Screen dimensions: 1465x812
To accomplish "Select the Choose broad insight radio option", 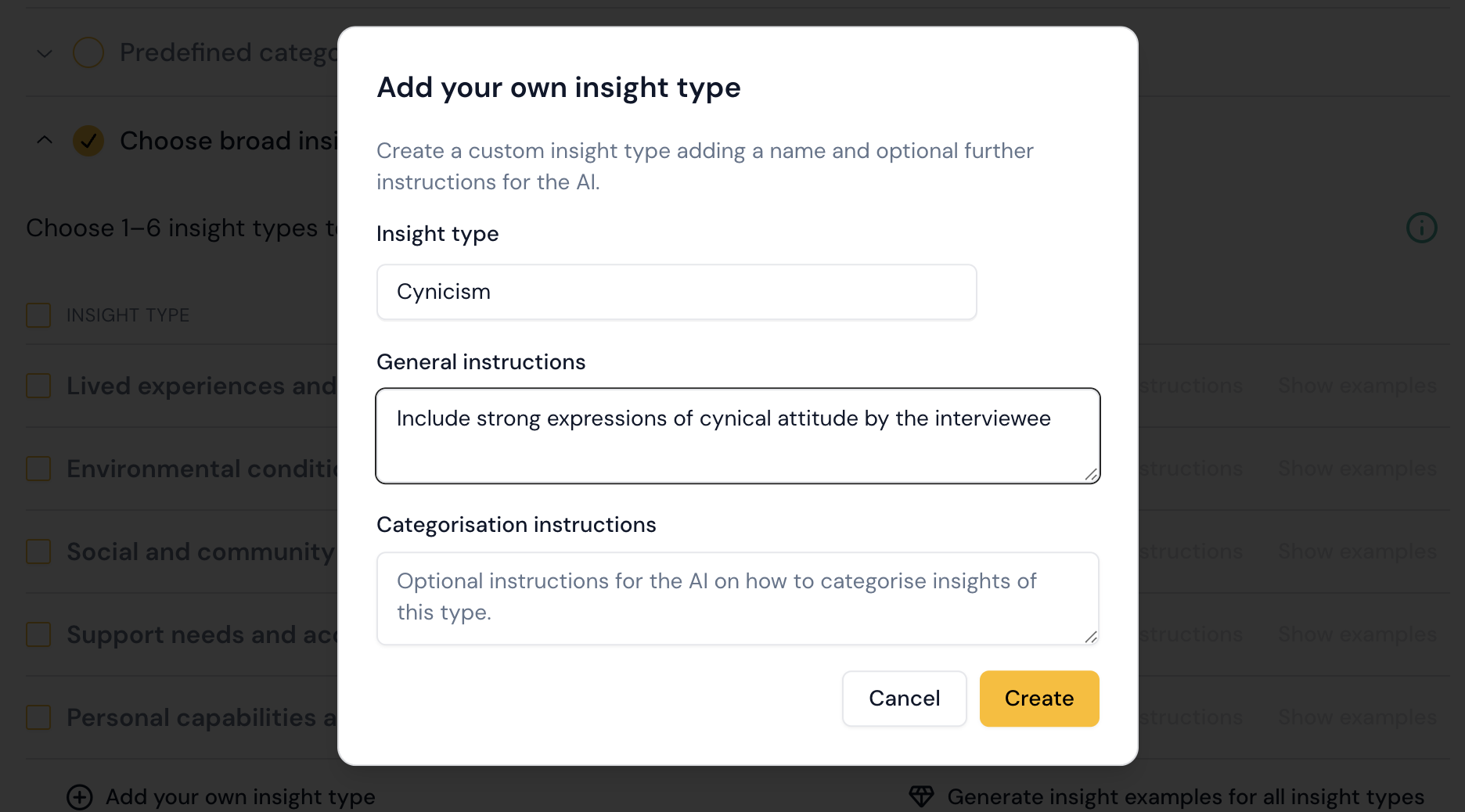I will 88,141.
